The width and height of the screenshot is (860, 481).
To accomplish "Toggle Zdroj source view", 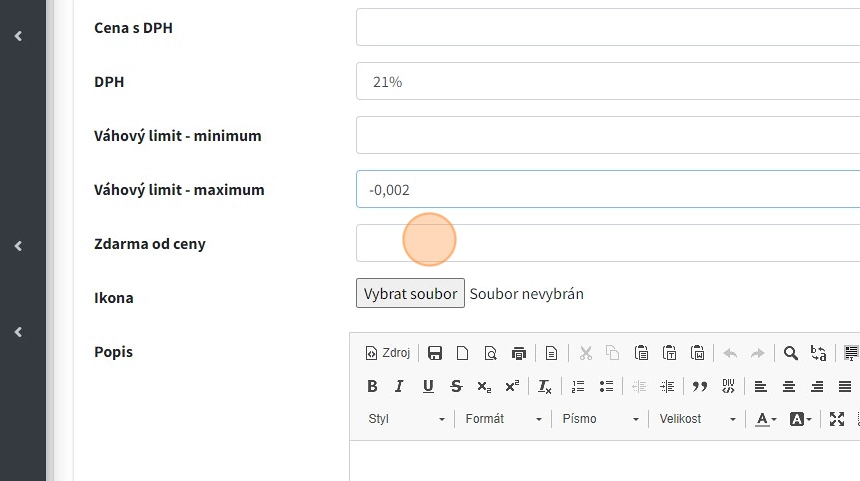I will point(388,353).
